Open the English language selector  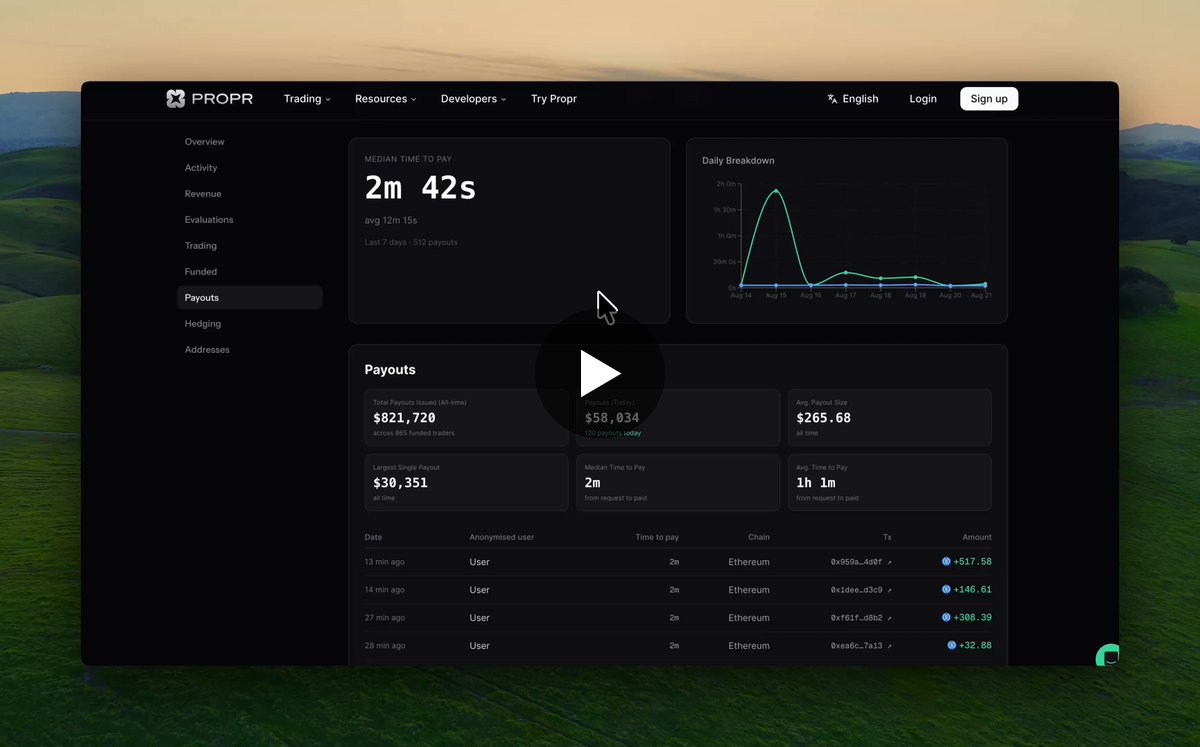pos(853,99)
